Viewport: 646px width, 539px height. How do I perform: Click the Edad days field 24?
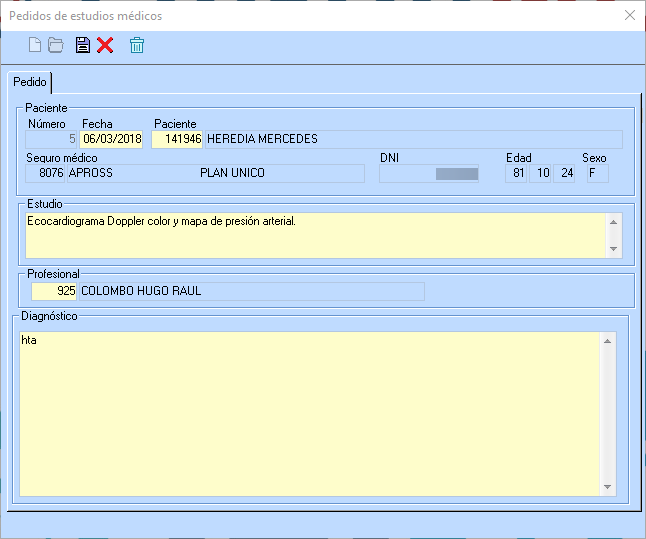(x=564, y=173)
